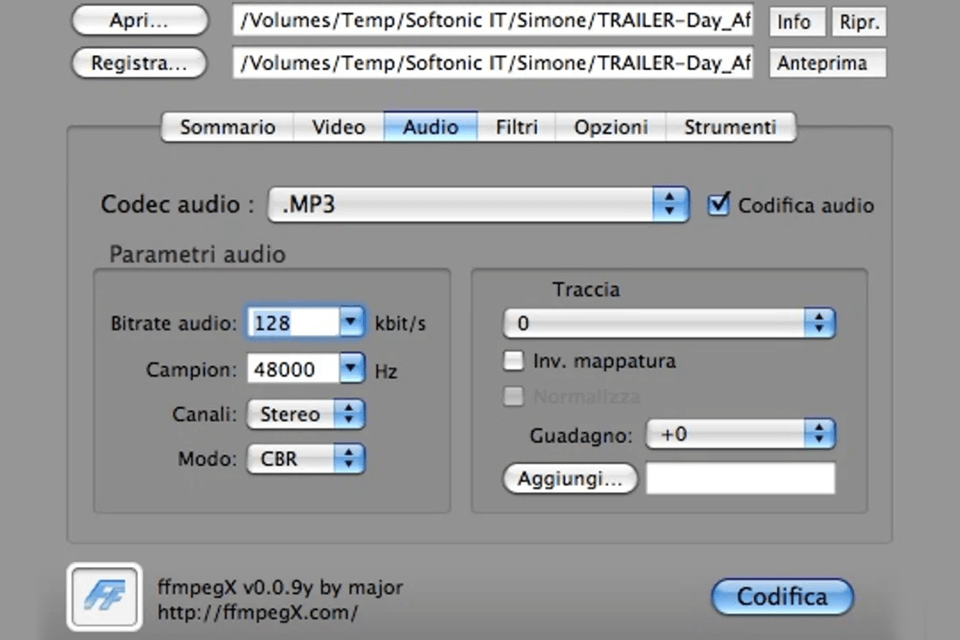
Task: Open the Codec audio dropdown showing .MP3
Action: pyautogui.click(x=670, y=204)
